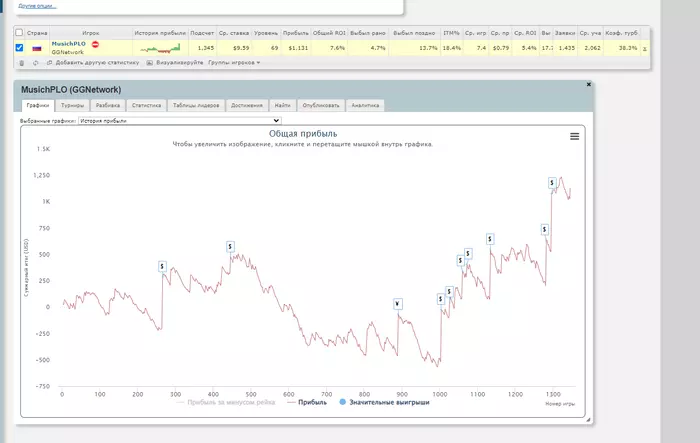The image size is (700, 443).
Task: Click the 'Визуализируйте' button
Action: click(175, 63)
